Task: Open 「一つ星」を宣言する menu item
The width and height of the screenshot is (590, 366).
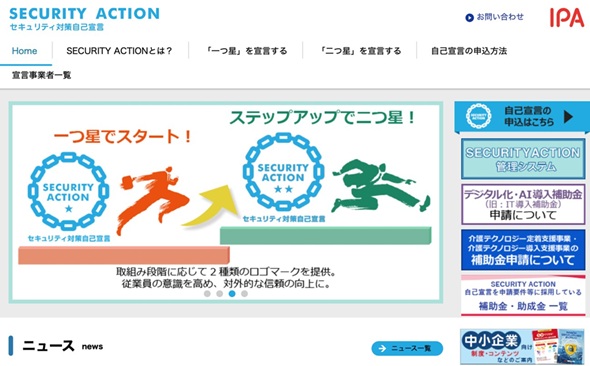Action: pos(246,51)
